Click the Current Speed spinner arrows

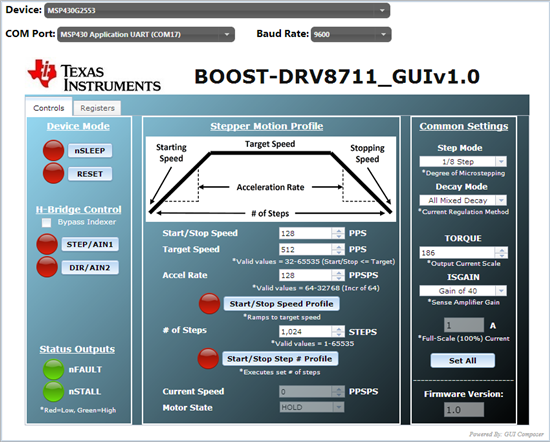[338, 391]
